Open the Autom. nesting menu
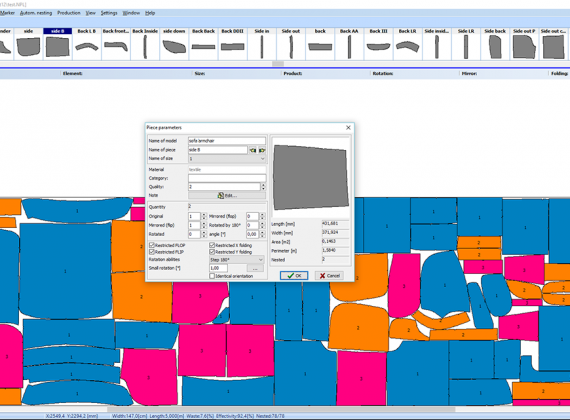This screenshot has height=420, width=570. pos(36,13)
